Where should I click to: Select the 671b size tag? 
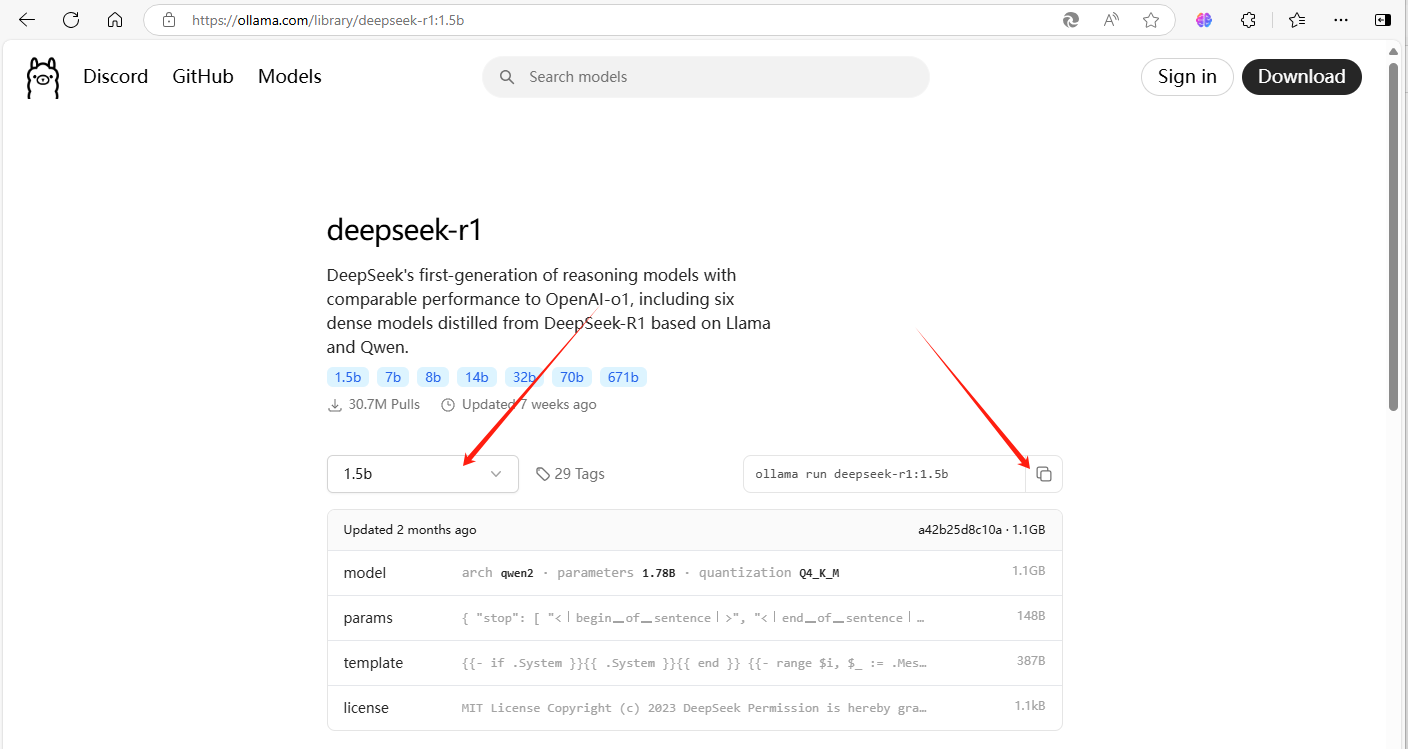click(624, 377)
